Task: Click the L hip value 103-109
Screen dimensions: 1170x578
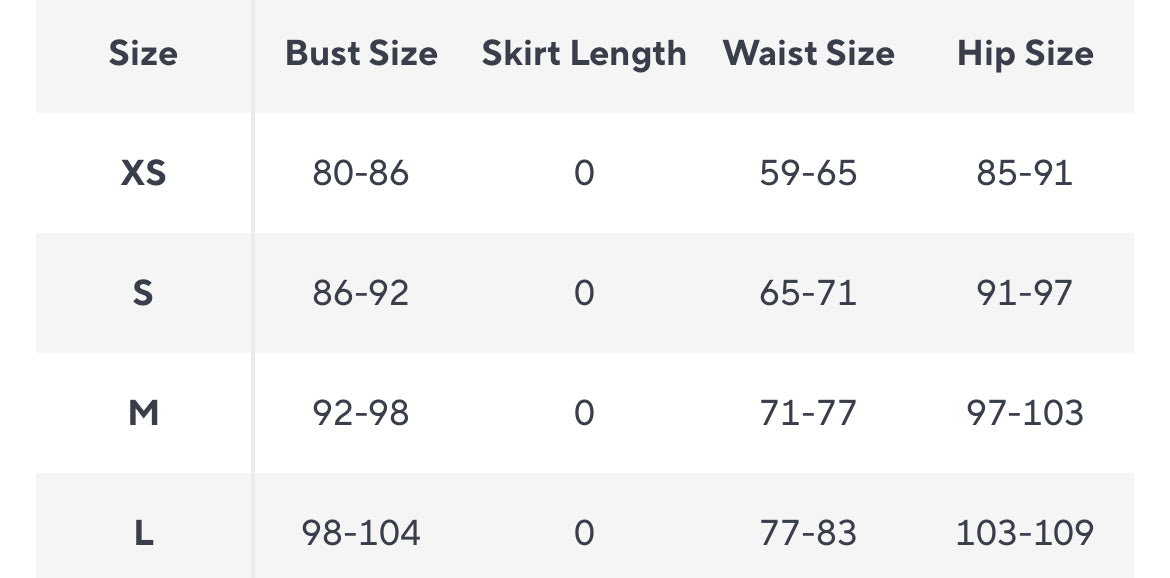Action: [x=1025, y=533]
